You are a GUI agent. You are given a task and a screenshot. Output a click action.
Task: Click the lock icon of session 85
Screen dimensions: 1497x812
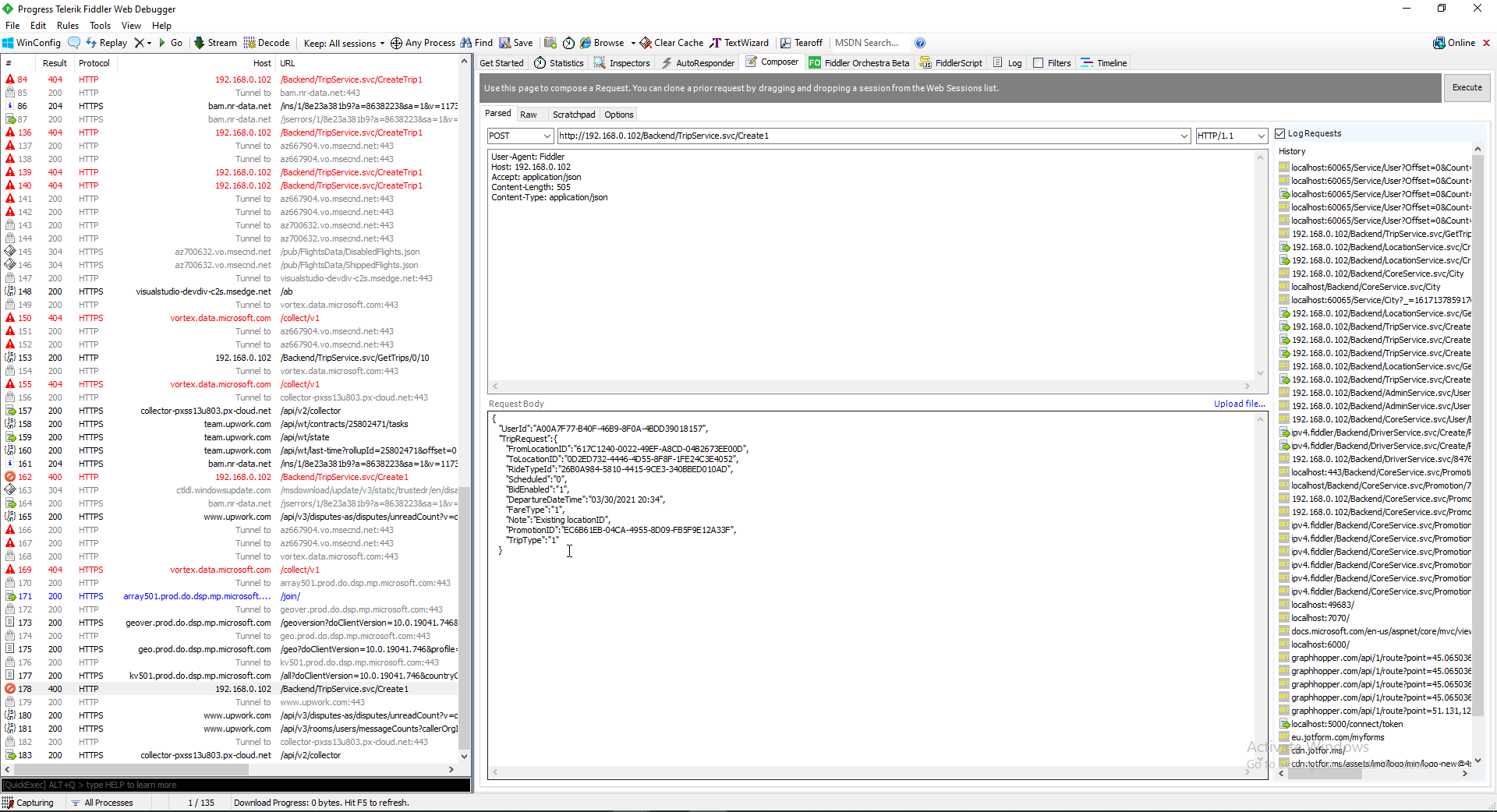coord(10,93)
